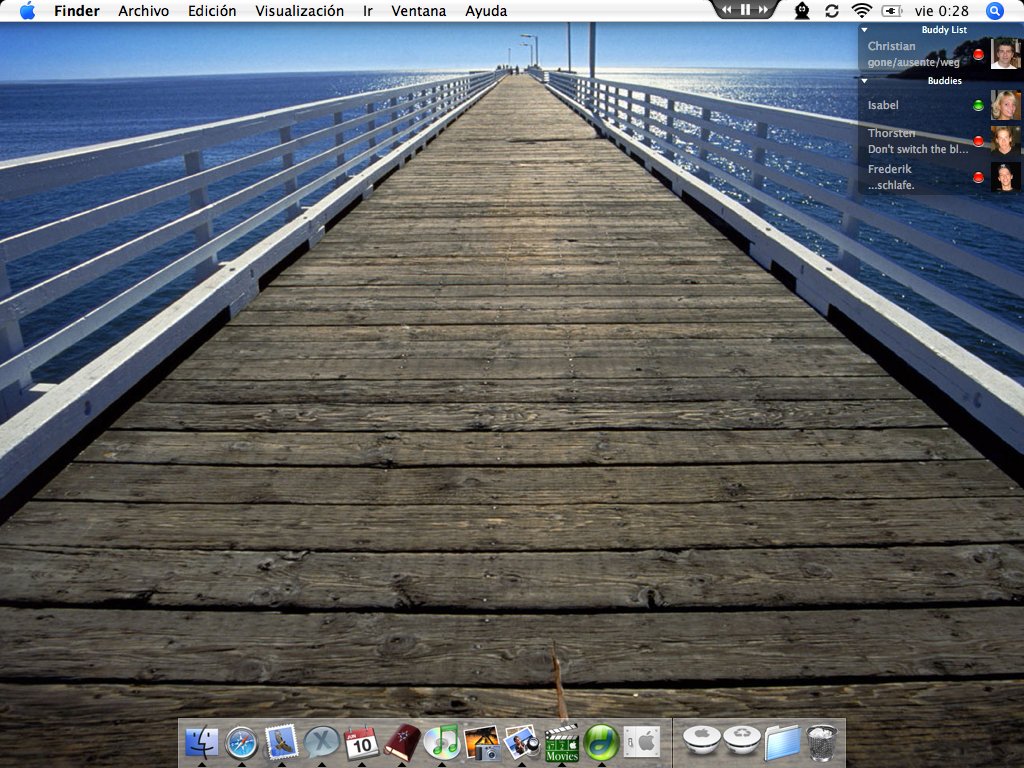The height and width of the screenshot is (768, 1024).
Task: Open the Archivo menu
Action: point(144,10)
